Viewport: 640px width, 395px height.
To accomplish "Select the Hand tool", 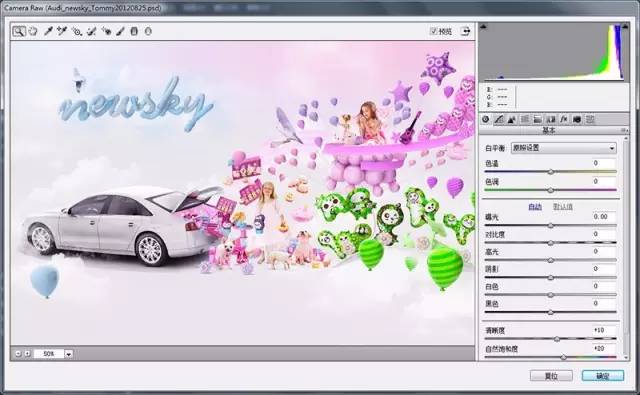I will point(33,31).
